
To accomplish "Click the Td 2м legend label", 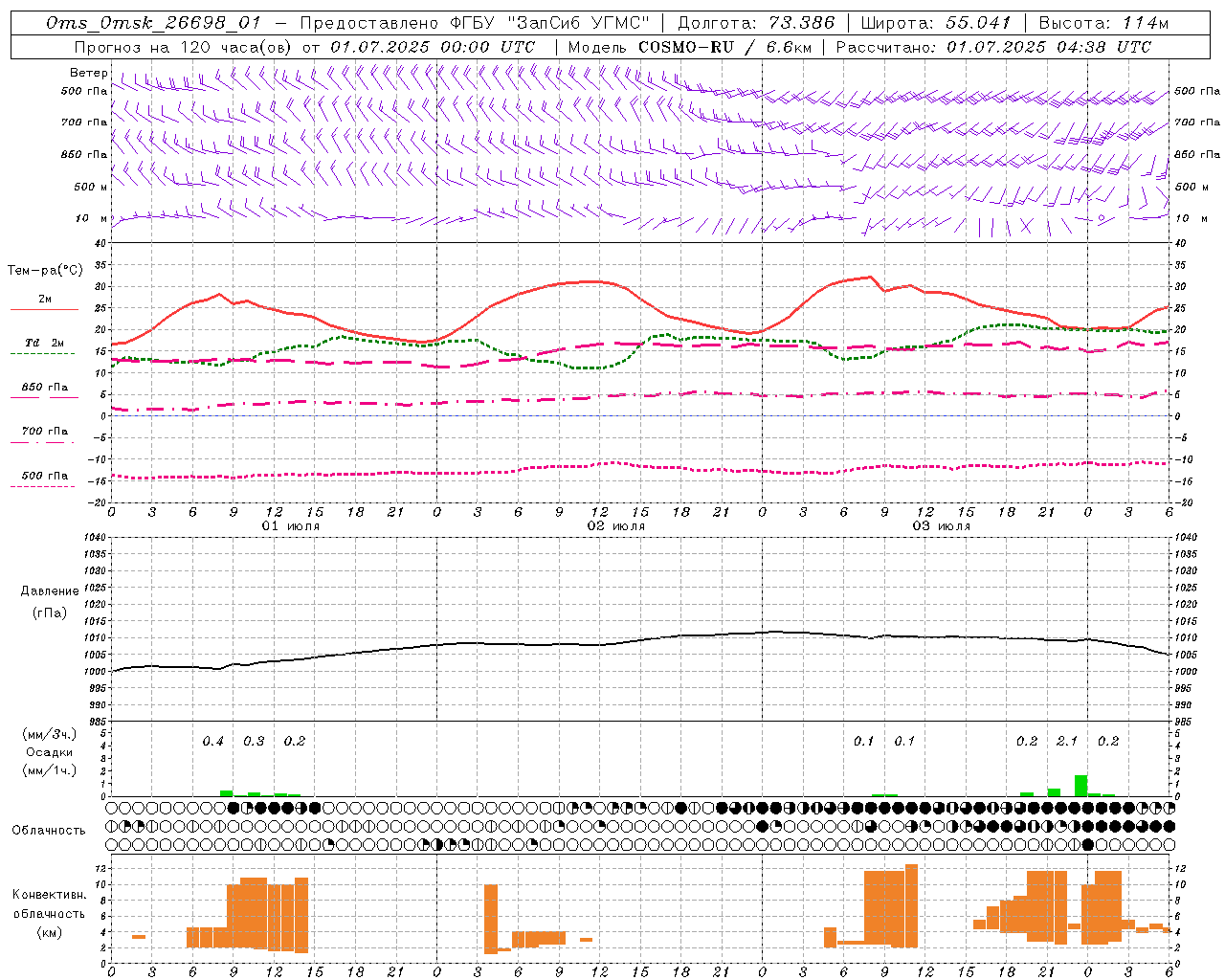I will [45, 343].
